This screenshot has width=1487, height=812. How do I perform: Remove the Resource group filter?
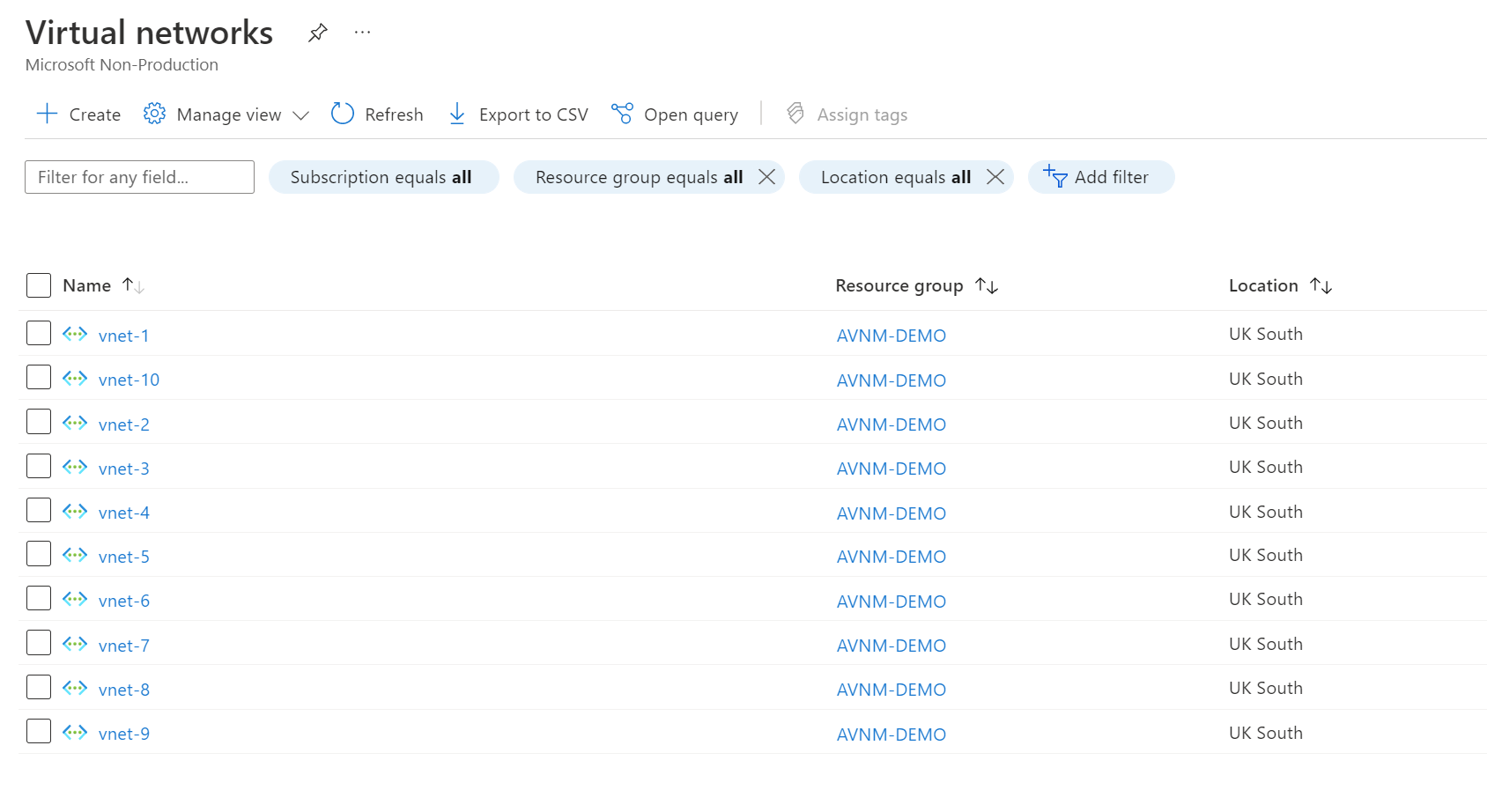pos(766,177)
